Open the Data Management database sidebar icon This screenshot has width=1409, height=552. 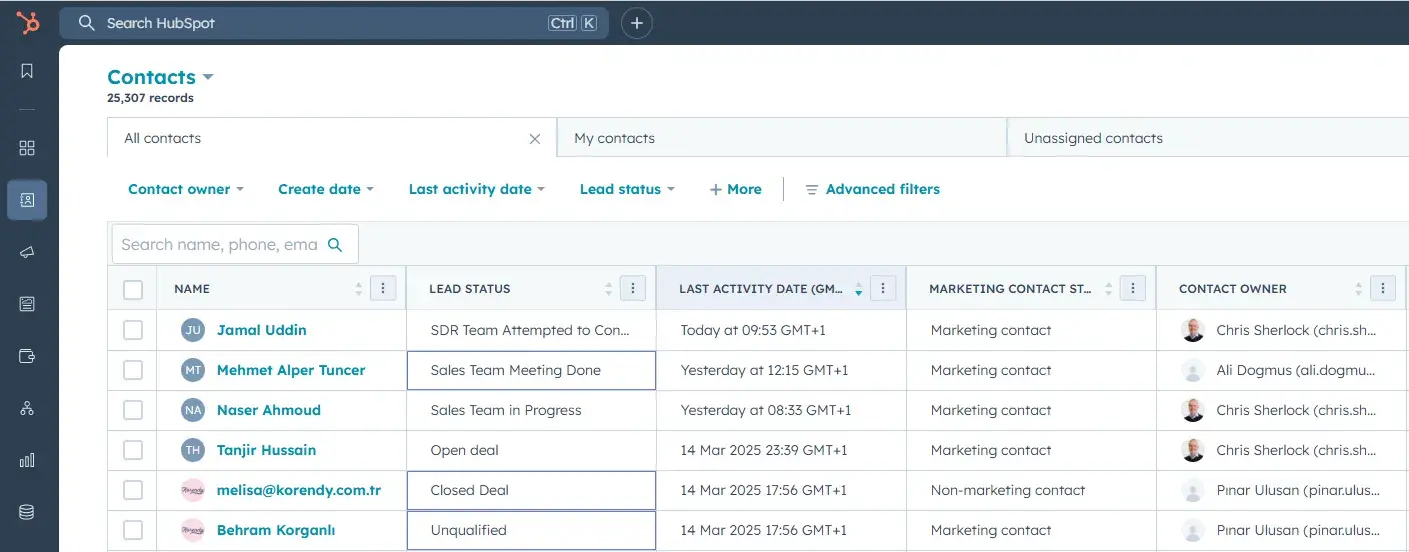pyautogui.click(x=27, y=512)
